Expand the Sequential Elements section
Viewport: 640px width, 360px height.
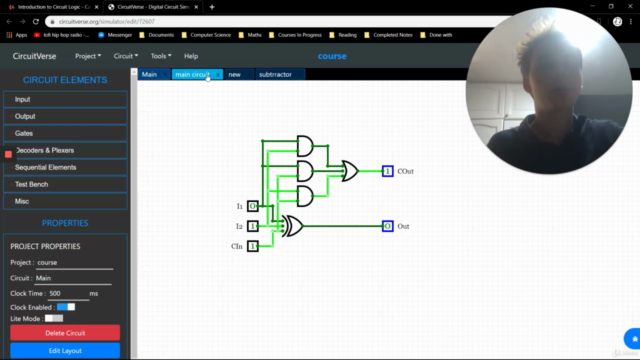tap(65, 167)
